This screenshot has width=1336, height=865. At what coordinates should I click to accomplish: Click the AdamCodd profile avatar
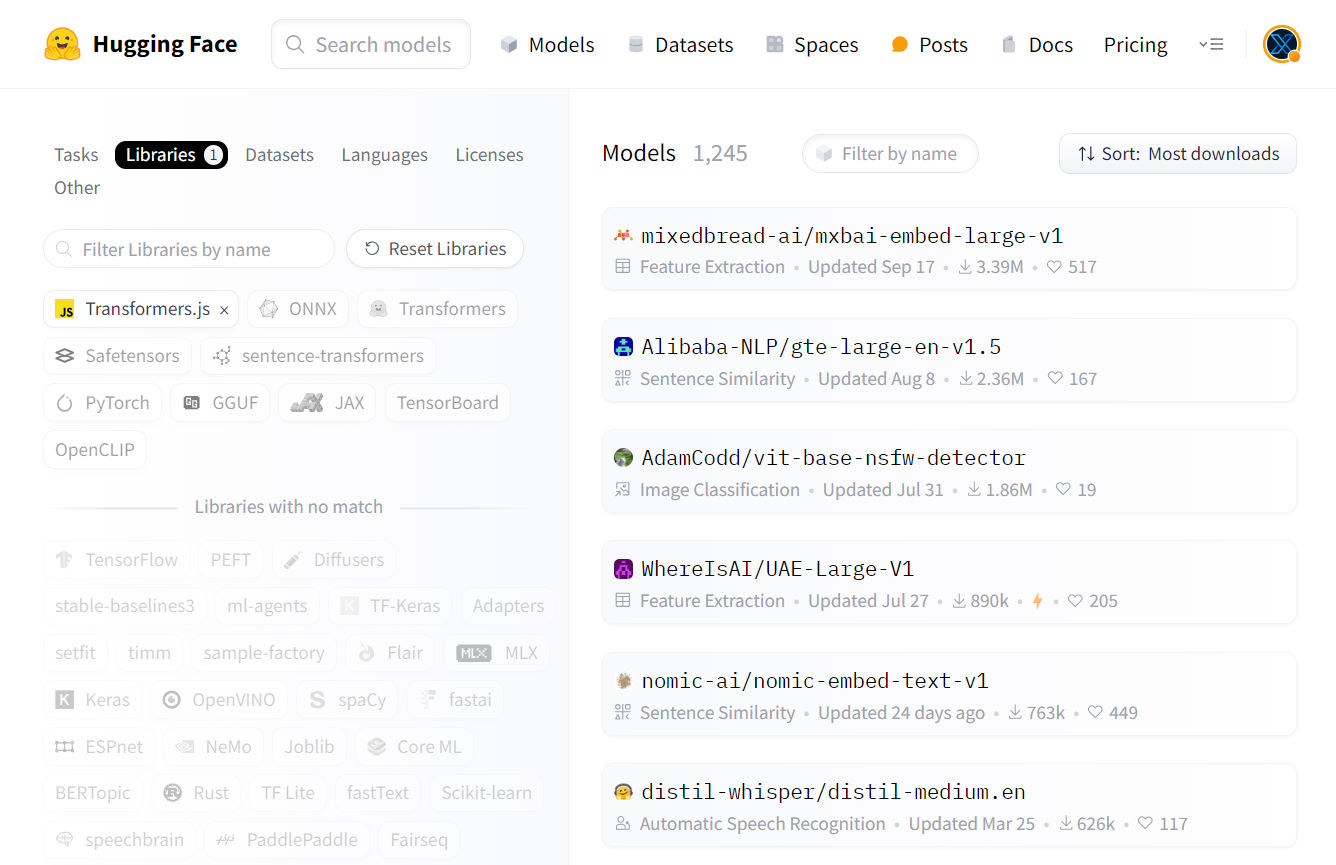pyautogui.click(x=623, y=458)
